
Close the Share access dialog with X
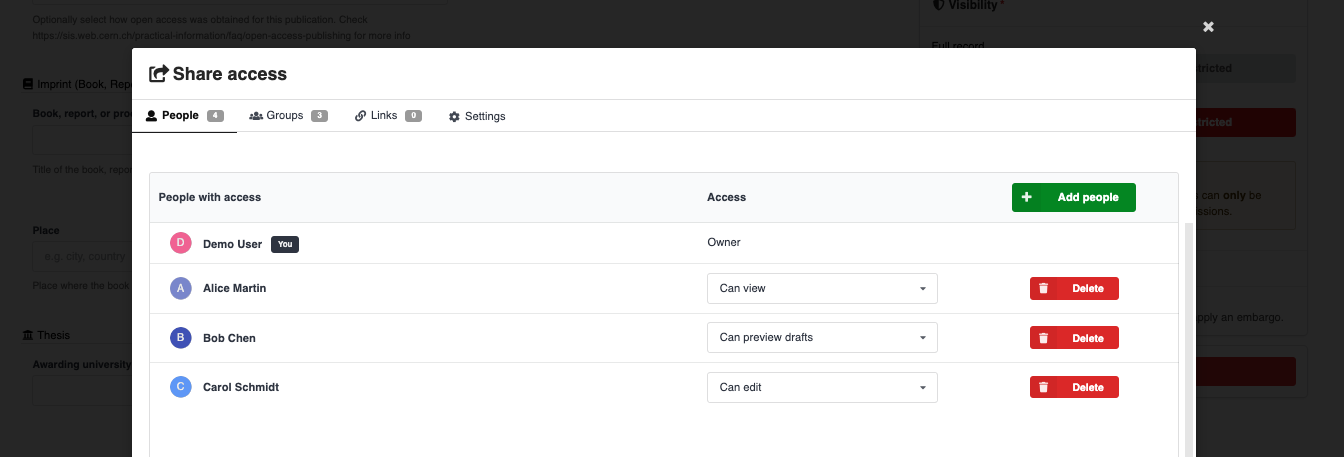click(1208, 27)
